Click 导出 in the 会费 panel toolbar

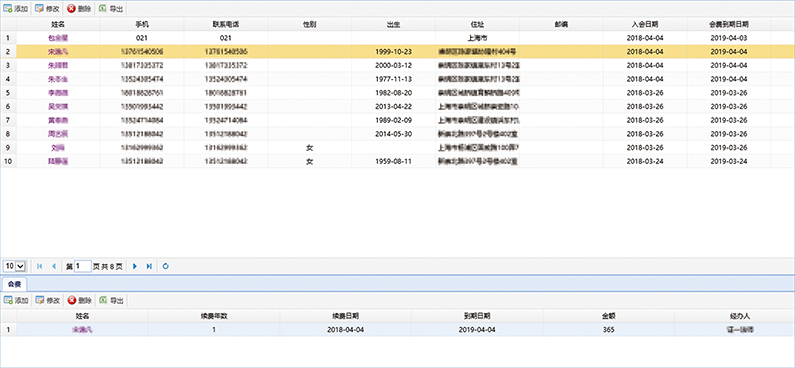pos(111,301)
